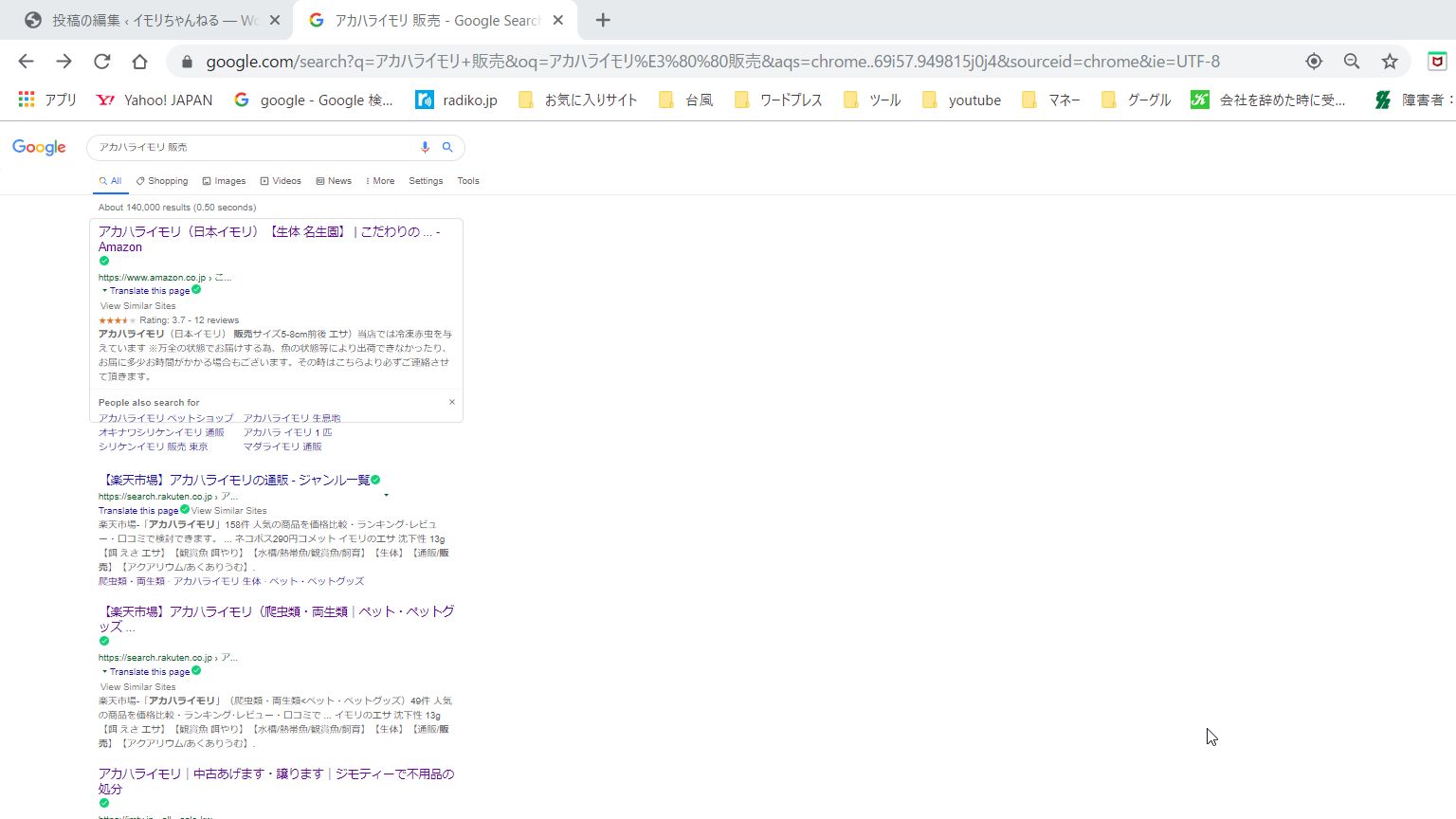Start voice search with microphone icon
This screenshot has height=819, width=1456.
click(425, 147)
